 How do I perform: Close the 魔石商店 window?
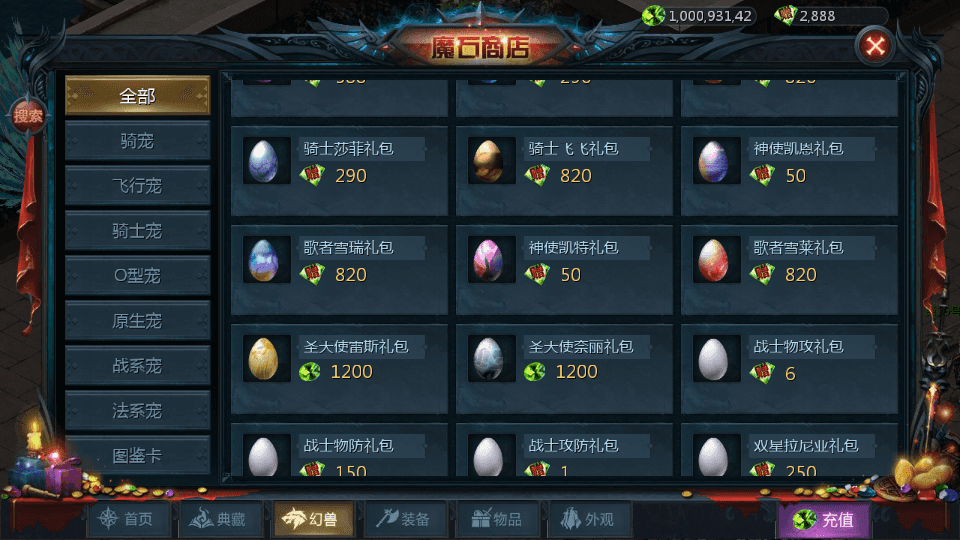pos(875,46)
